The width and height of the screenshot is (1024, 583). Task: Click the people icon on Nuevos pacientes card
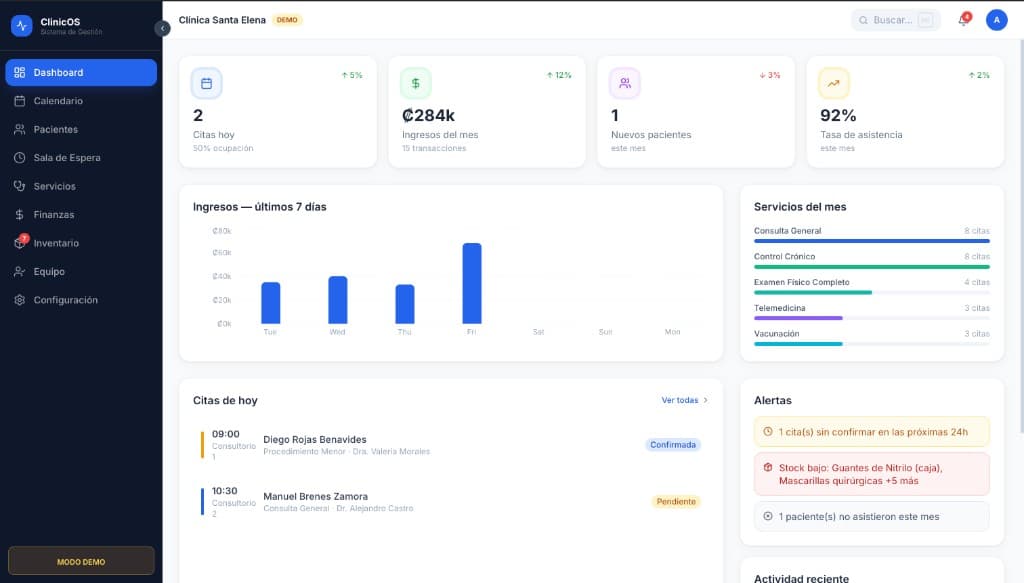click(x=625, y=84)
